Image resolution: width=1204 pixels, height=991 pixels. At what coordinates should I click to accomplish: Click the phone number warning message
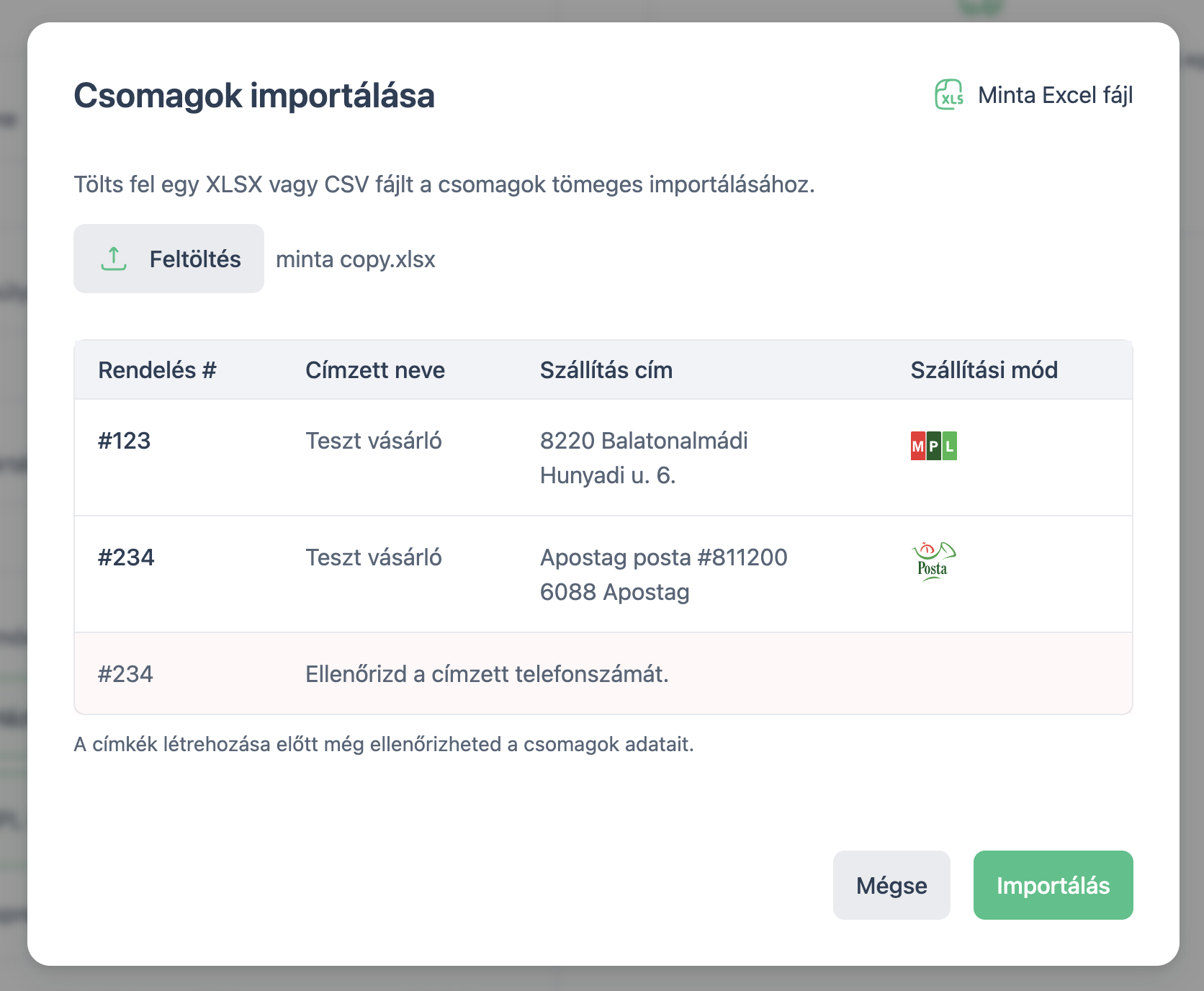487,674
